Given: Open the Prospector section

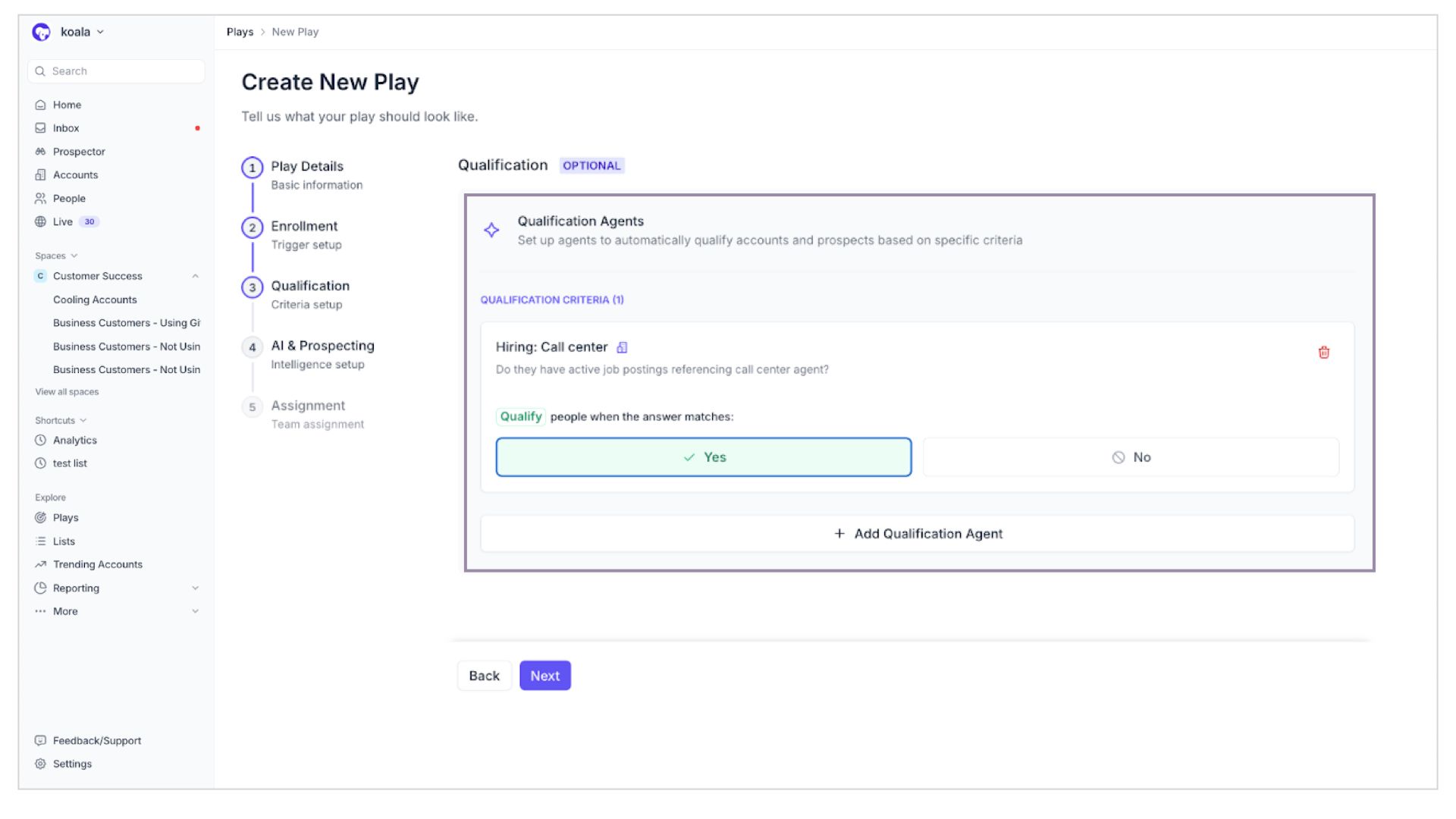Looking at the screenshot, I should pyautogui.click(x=77, y=151).
